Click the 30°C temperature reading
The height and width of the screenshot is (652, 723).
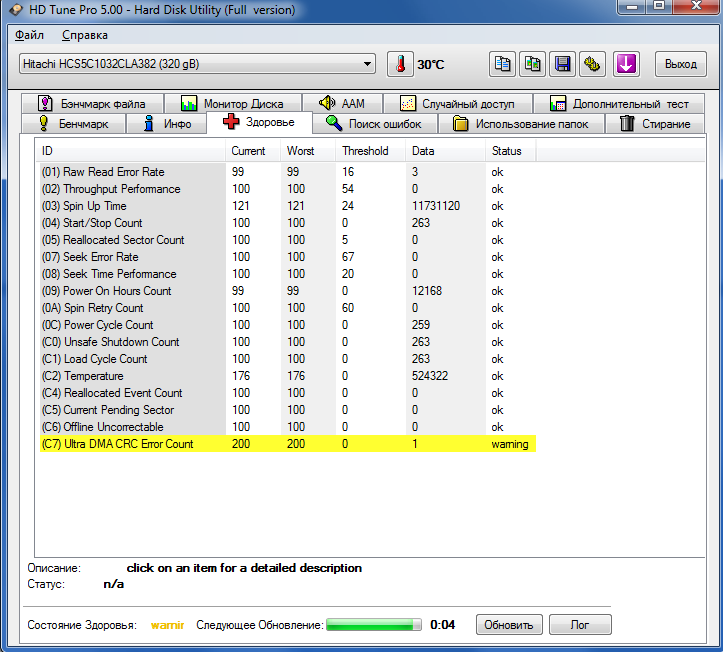point(431,65)
